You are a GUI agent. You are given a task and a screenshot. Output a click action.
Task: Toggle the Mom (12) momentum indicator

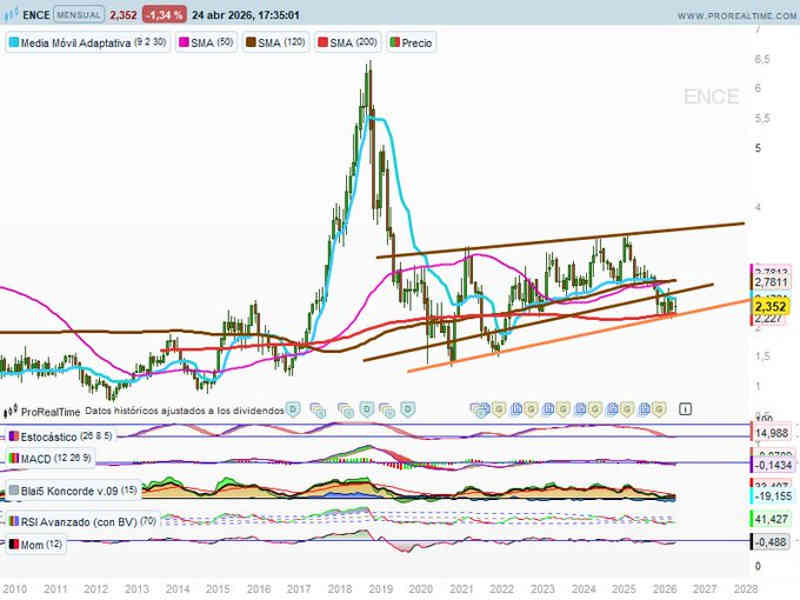point(40,542)
